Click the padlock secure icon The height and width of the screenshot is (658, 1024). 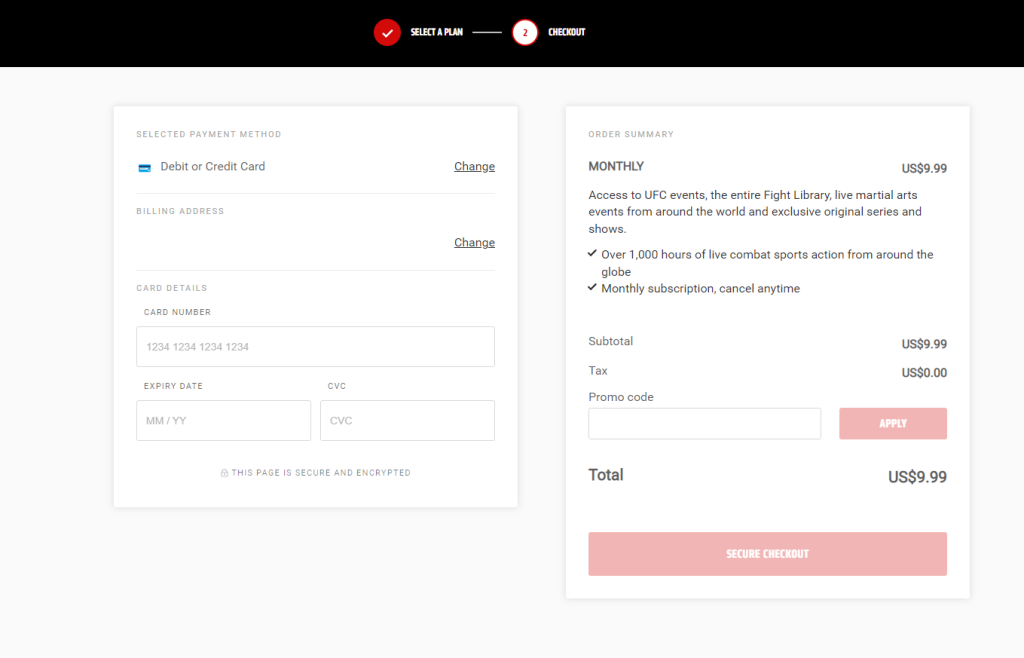224,473
